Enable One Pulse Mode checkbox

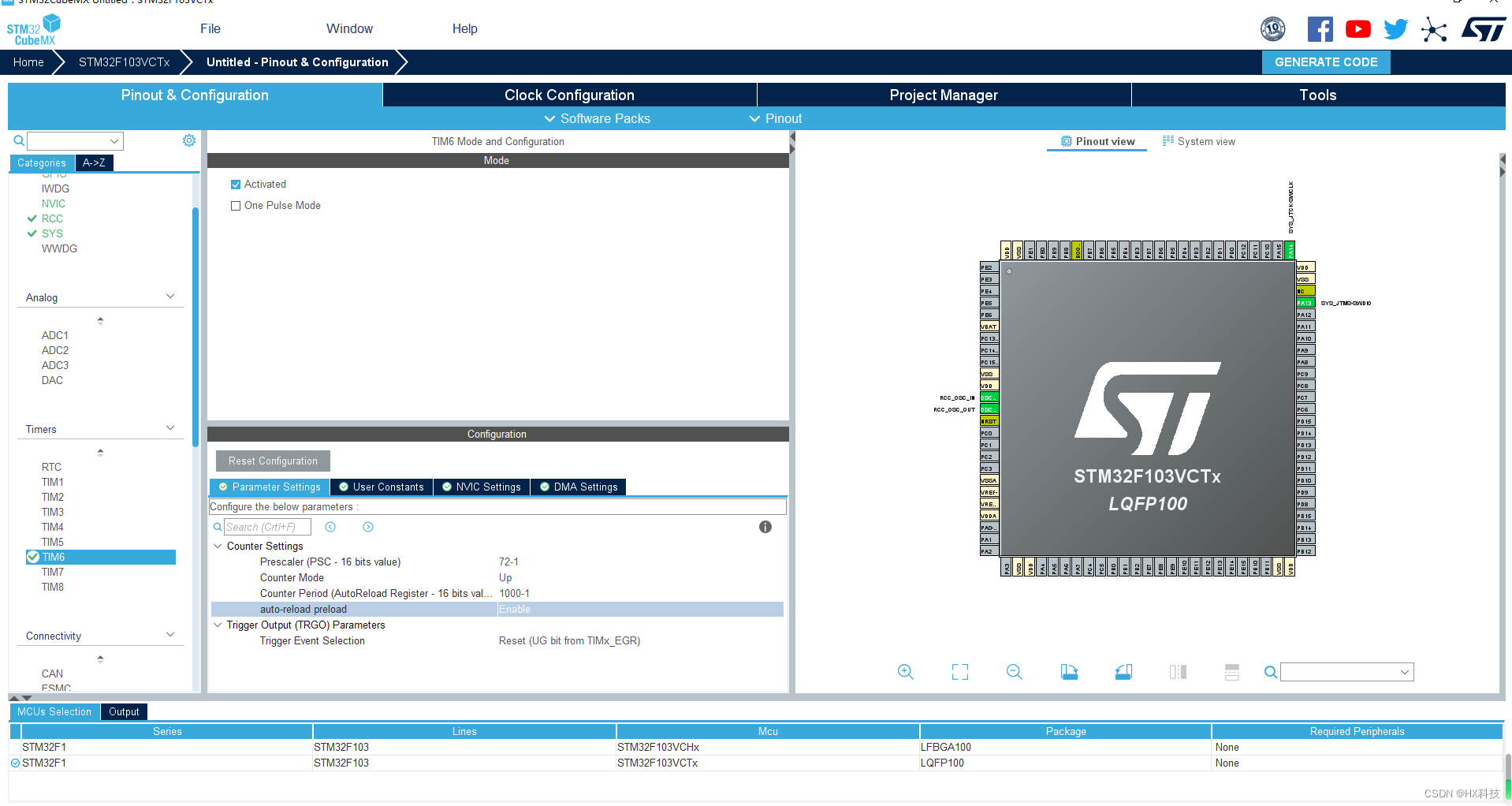coord(235,206)
